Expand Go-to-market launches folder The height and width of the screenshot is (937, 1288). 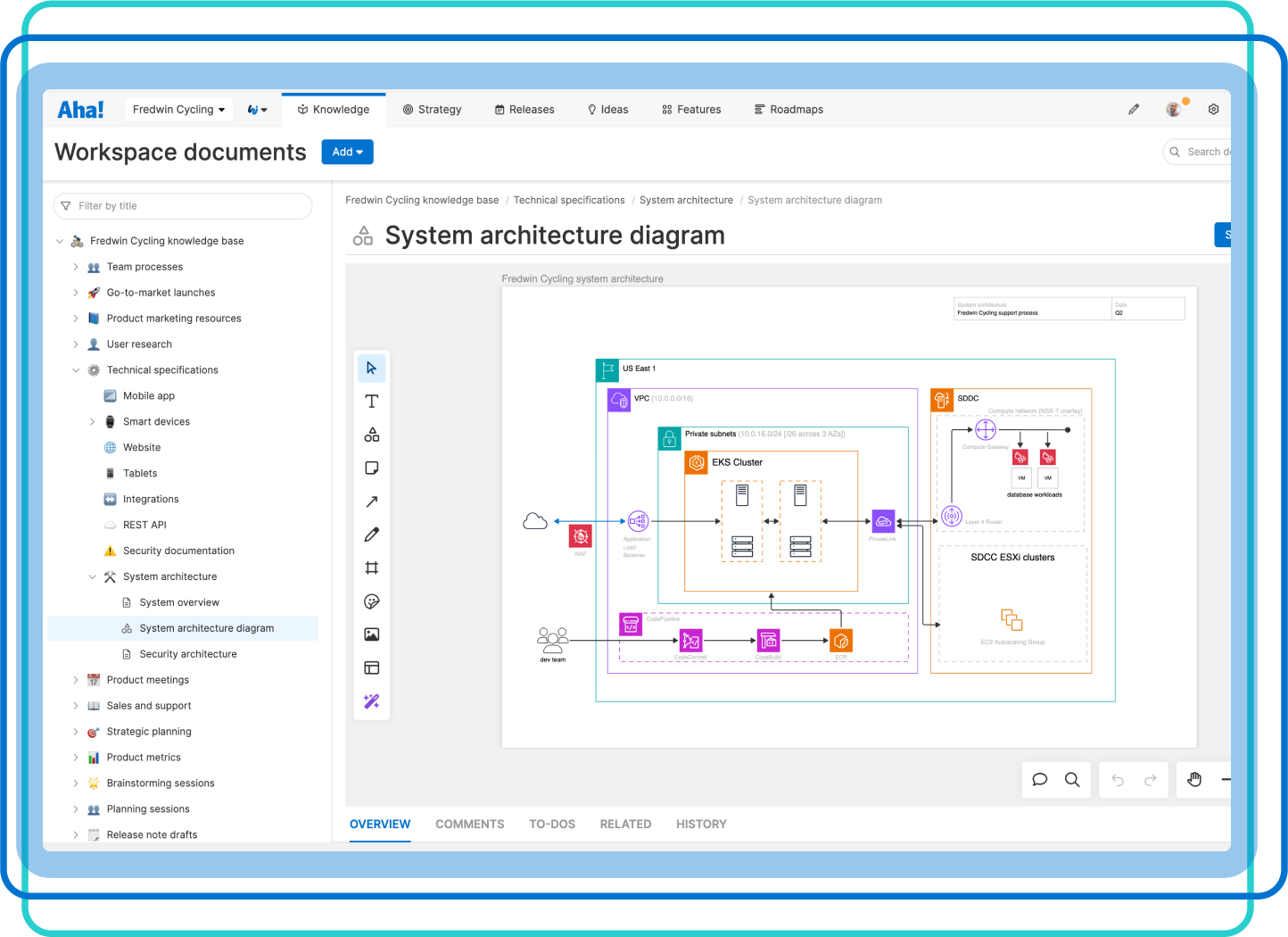click(x=76, y=293)
